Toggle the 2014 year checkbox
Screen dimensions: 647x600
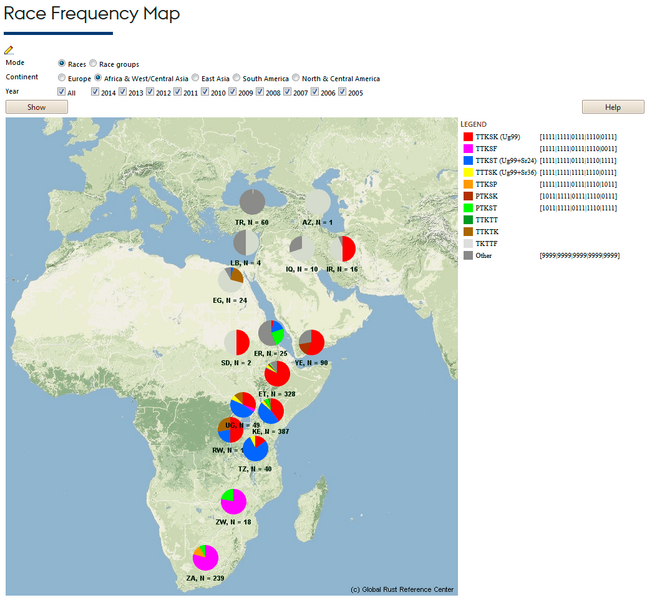(96, 92)
